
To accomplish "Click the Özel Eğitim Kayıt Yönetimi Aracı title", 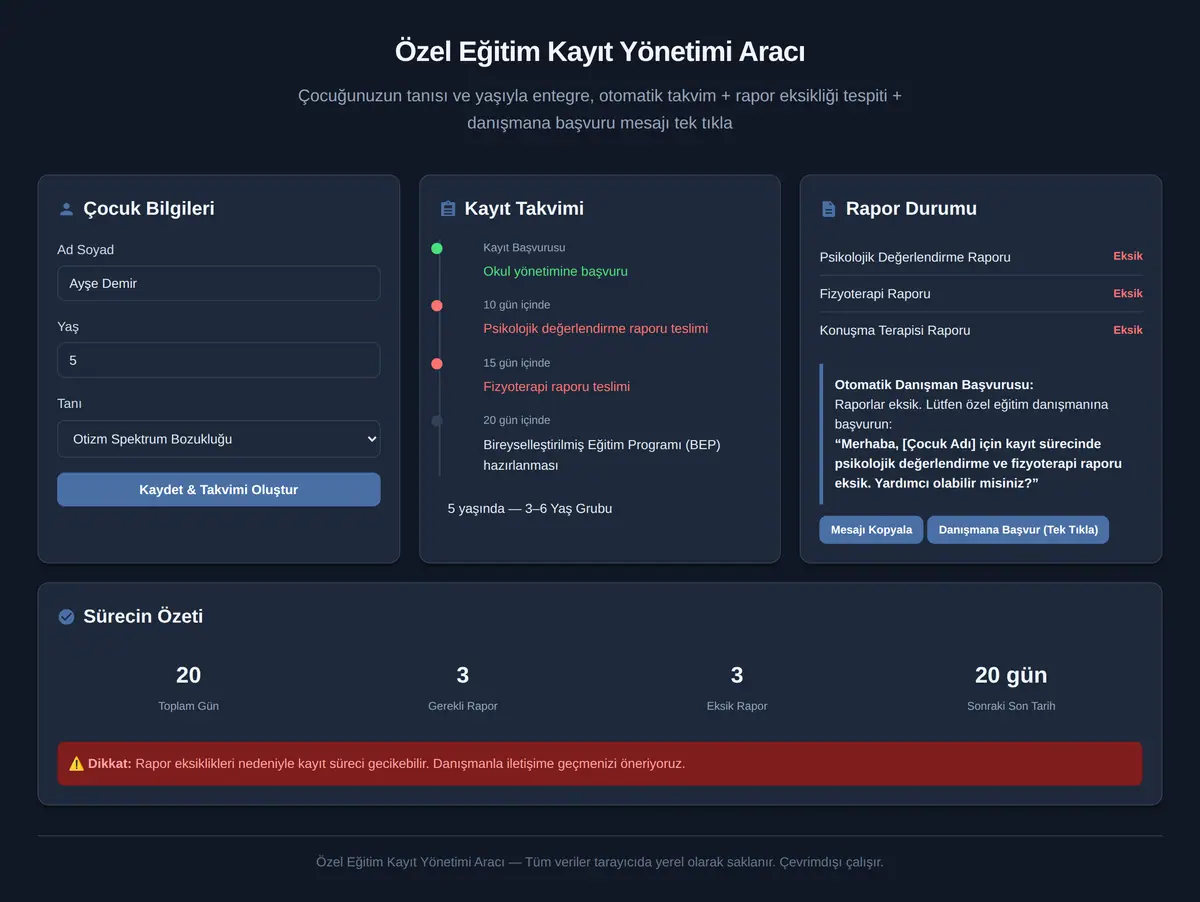I will (x=600, y=51).
